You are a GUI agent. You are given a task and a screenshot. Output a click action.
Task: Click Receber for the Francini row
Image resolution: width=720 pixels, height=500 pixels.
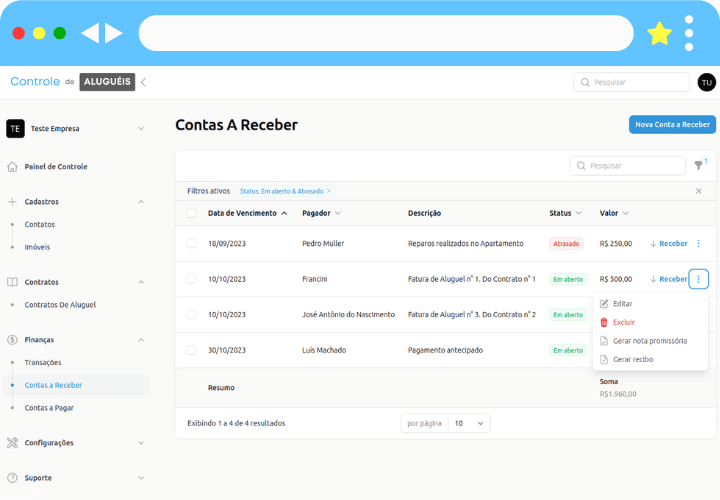pyautogui.click(x=669, y=279)
